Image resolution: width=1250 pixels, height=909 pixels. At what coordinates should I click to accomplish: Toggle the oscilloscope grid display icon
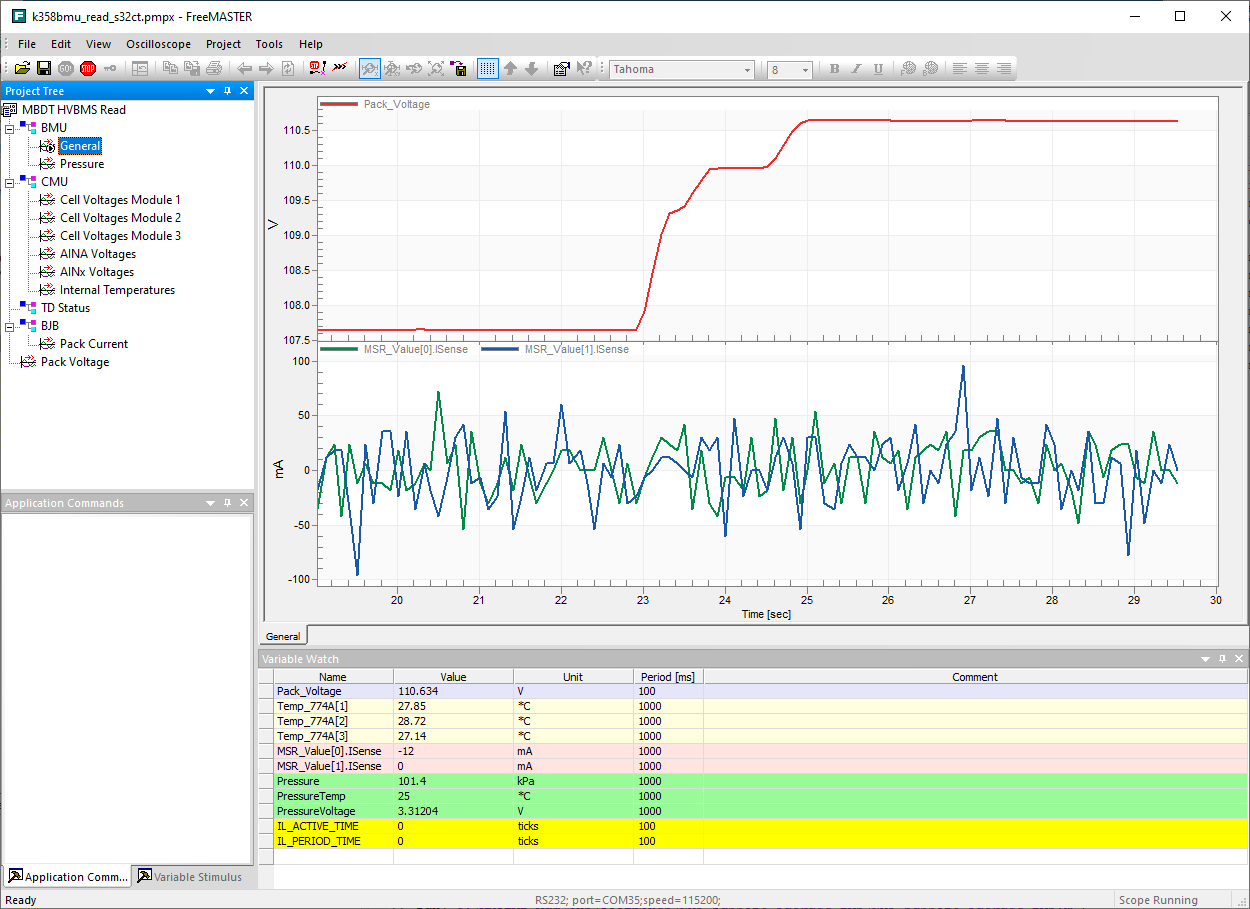487,68
